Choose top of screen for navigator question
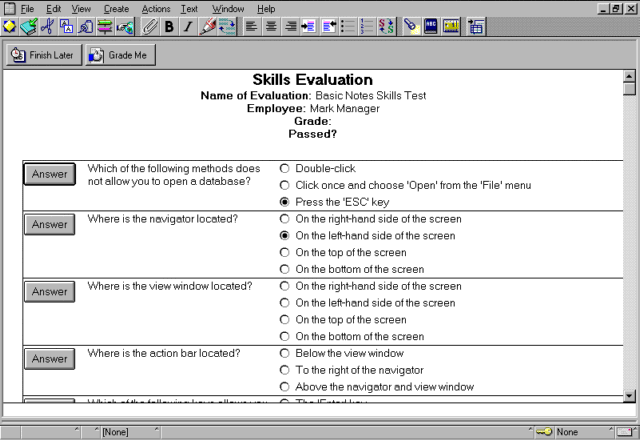 [284, 252]
